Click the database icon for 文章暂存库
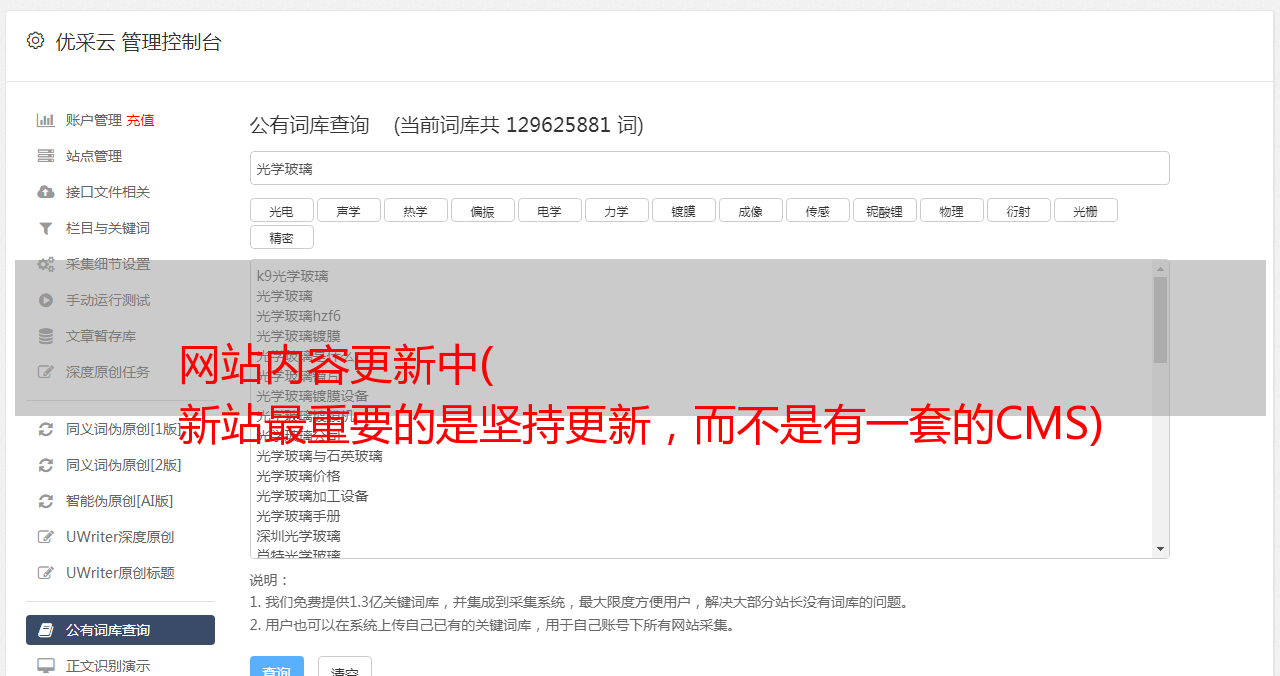 [45, 336]
